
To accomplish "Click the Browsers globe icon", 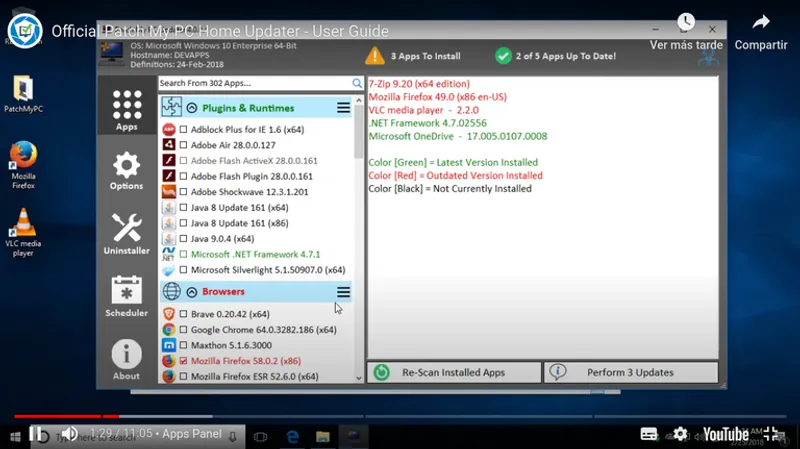I will tap(171, 291).
